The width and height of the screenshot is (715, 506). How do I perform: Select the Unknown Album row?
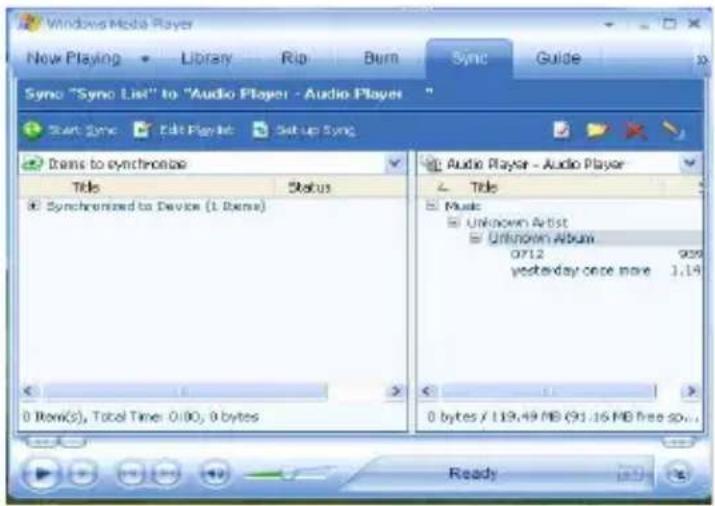pos(595,238)
